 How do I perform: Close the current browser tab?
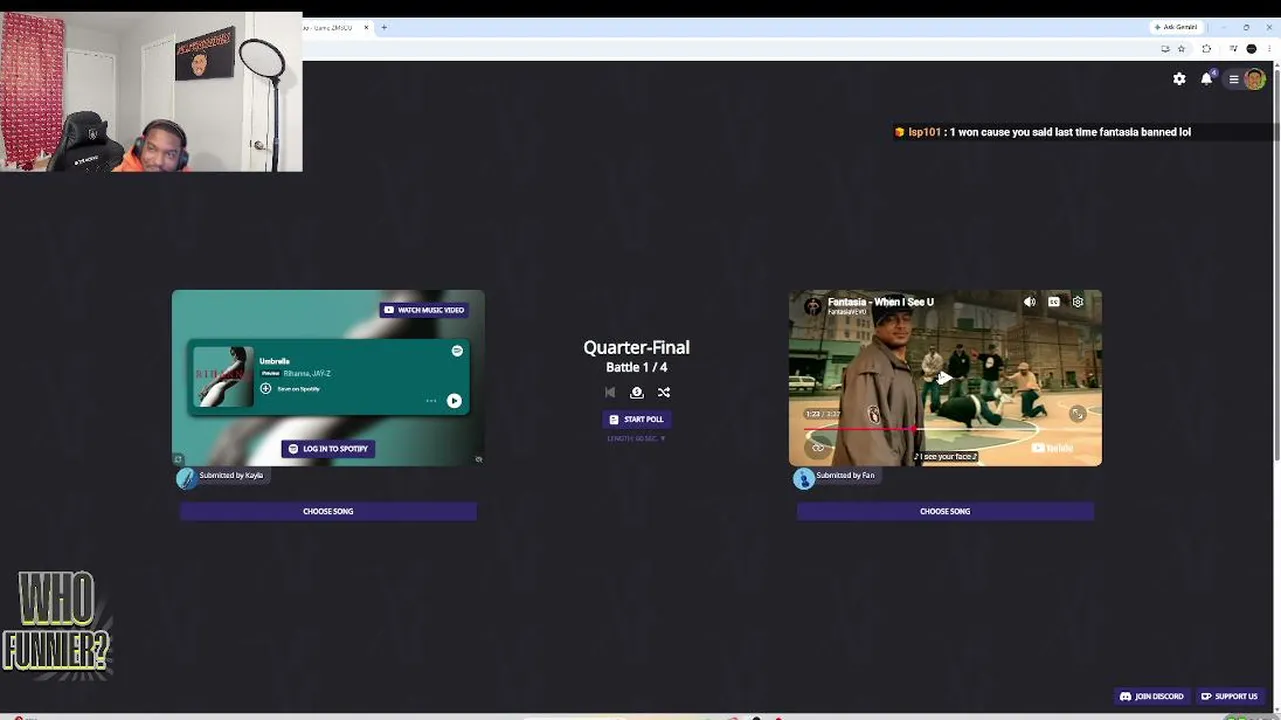pos(366,27)
